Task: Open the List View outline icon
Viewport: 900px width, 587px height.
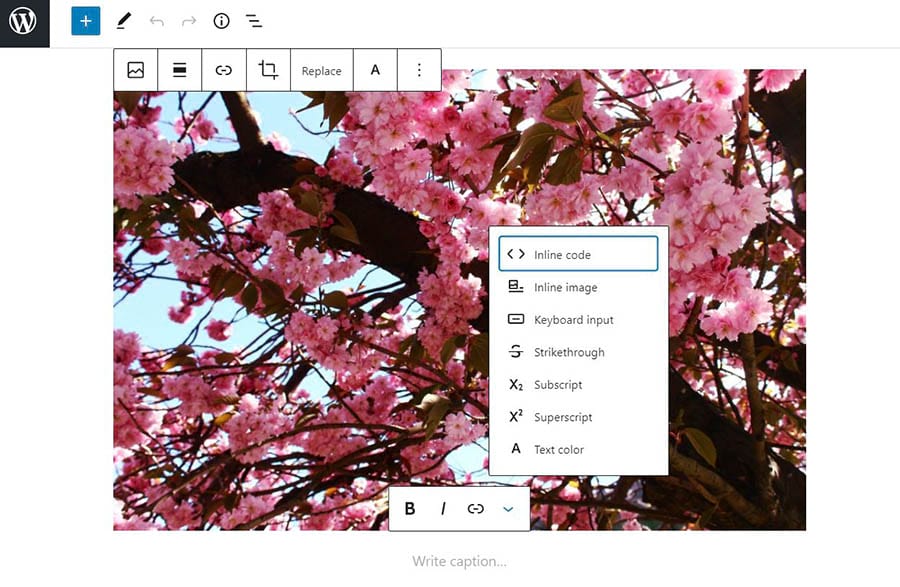Action: (254, 21)
